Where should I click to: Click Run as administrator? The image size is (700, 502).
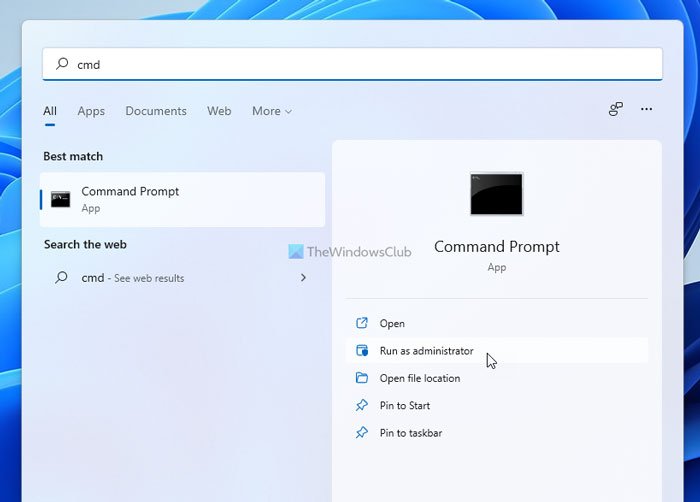pyautogui.click(x=496, y=351)
